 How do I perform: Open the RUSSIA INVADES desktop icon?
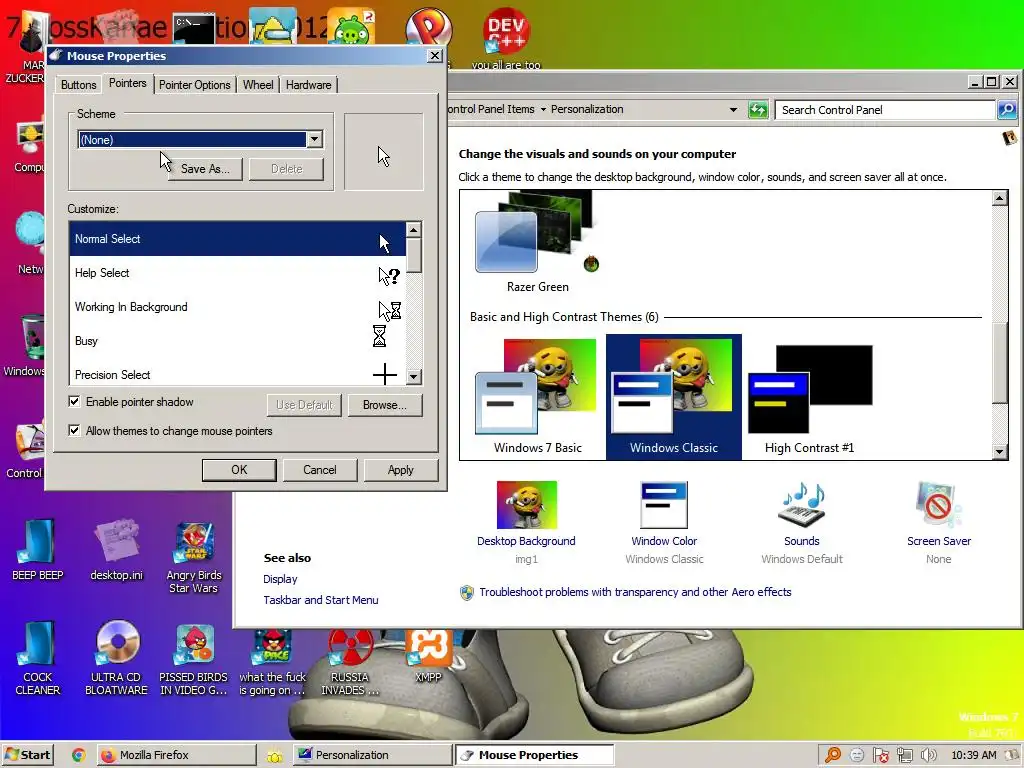(x=349, y=663)
